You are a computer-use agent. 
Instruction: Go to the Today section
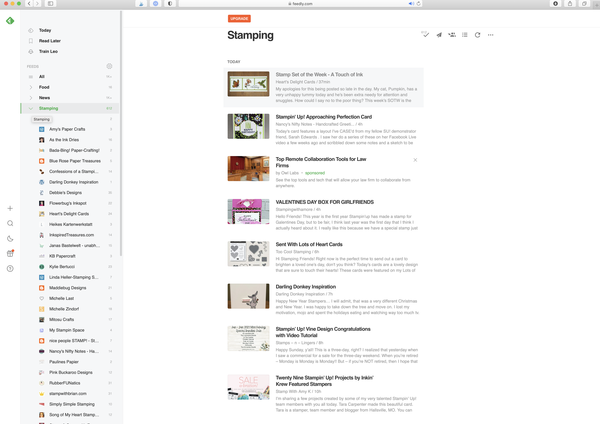(x=45, y=30)
